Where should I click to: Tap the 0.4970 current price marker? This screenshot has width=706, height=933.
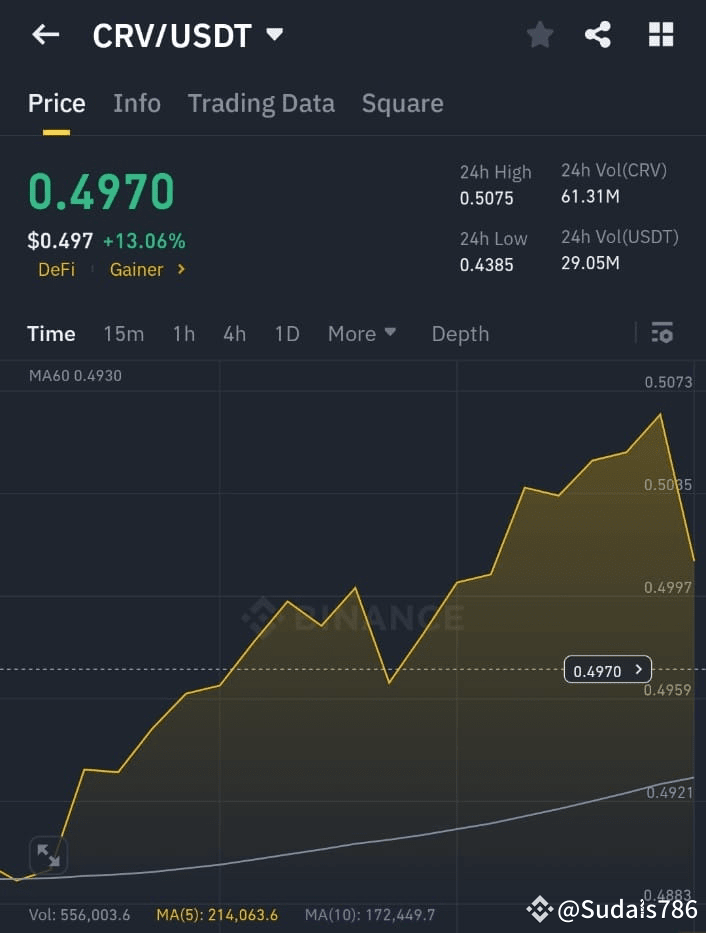(607, 669)
